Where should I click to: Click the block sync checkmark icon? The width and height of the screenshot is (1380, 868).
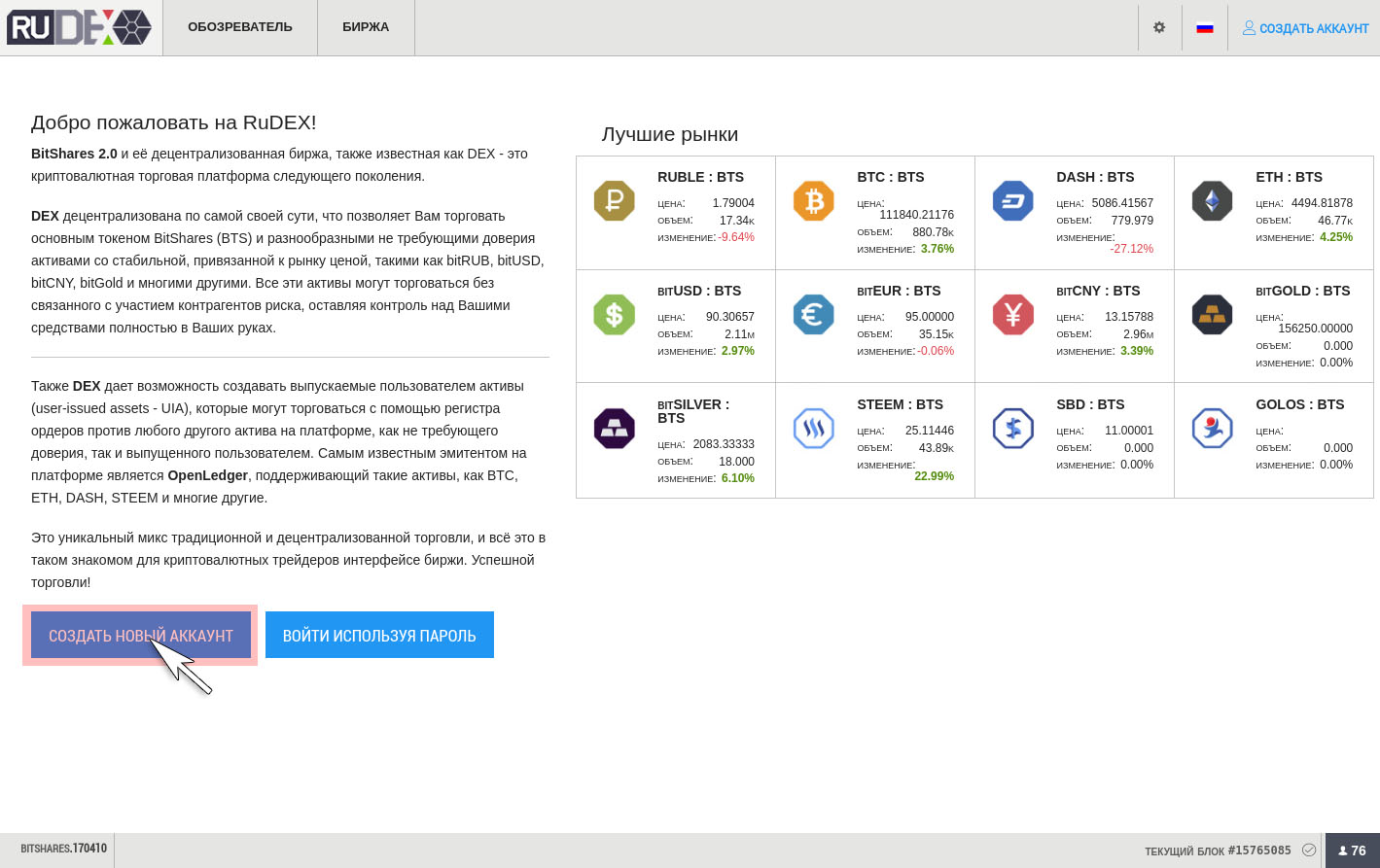pyautogui.click(x=1309, y=851)
